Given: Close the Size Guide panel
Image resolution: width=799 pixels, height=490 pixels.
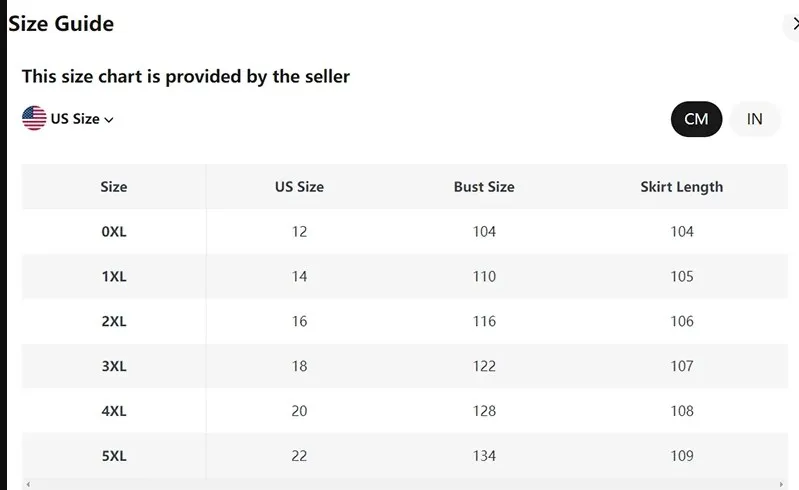Looking at the screenshot, I should 793,24.
